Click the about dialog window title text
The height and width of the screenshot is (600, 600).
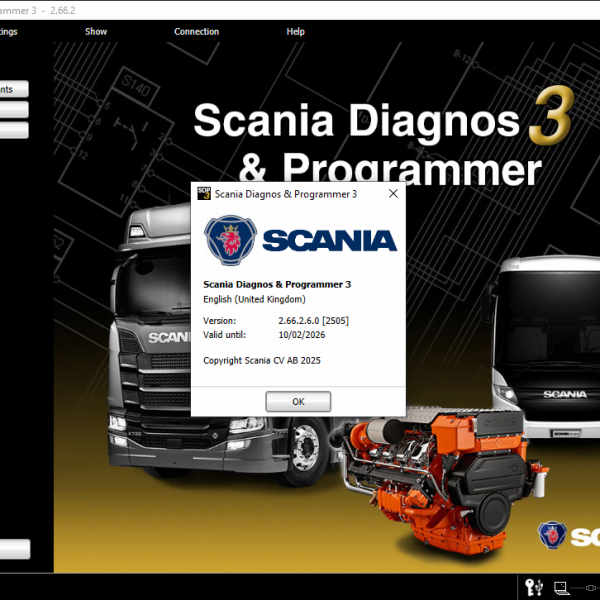[x=285, y=194]
